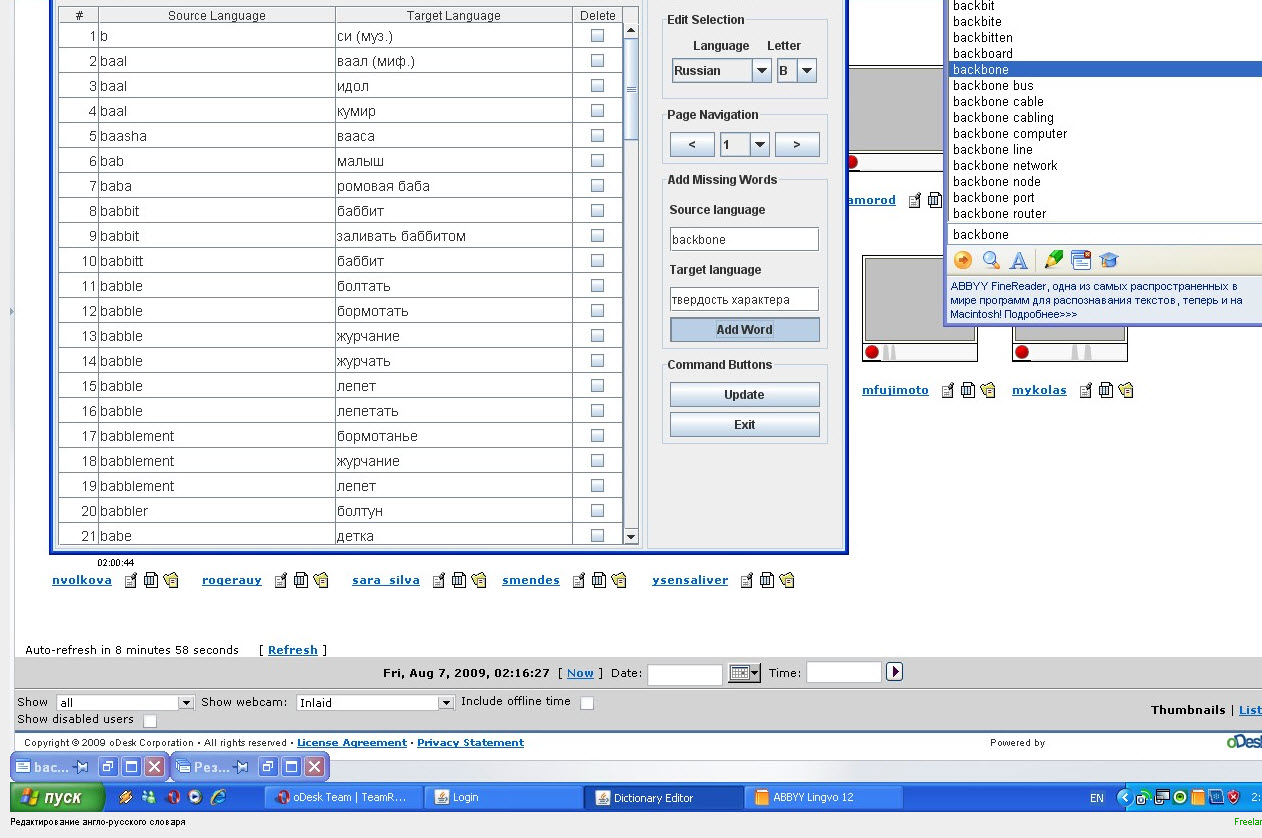Open the Privacy Statement link
The image size is (1262, 838).
pos(470,743)
